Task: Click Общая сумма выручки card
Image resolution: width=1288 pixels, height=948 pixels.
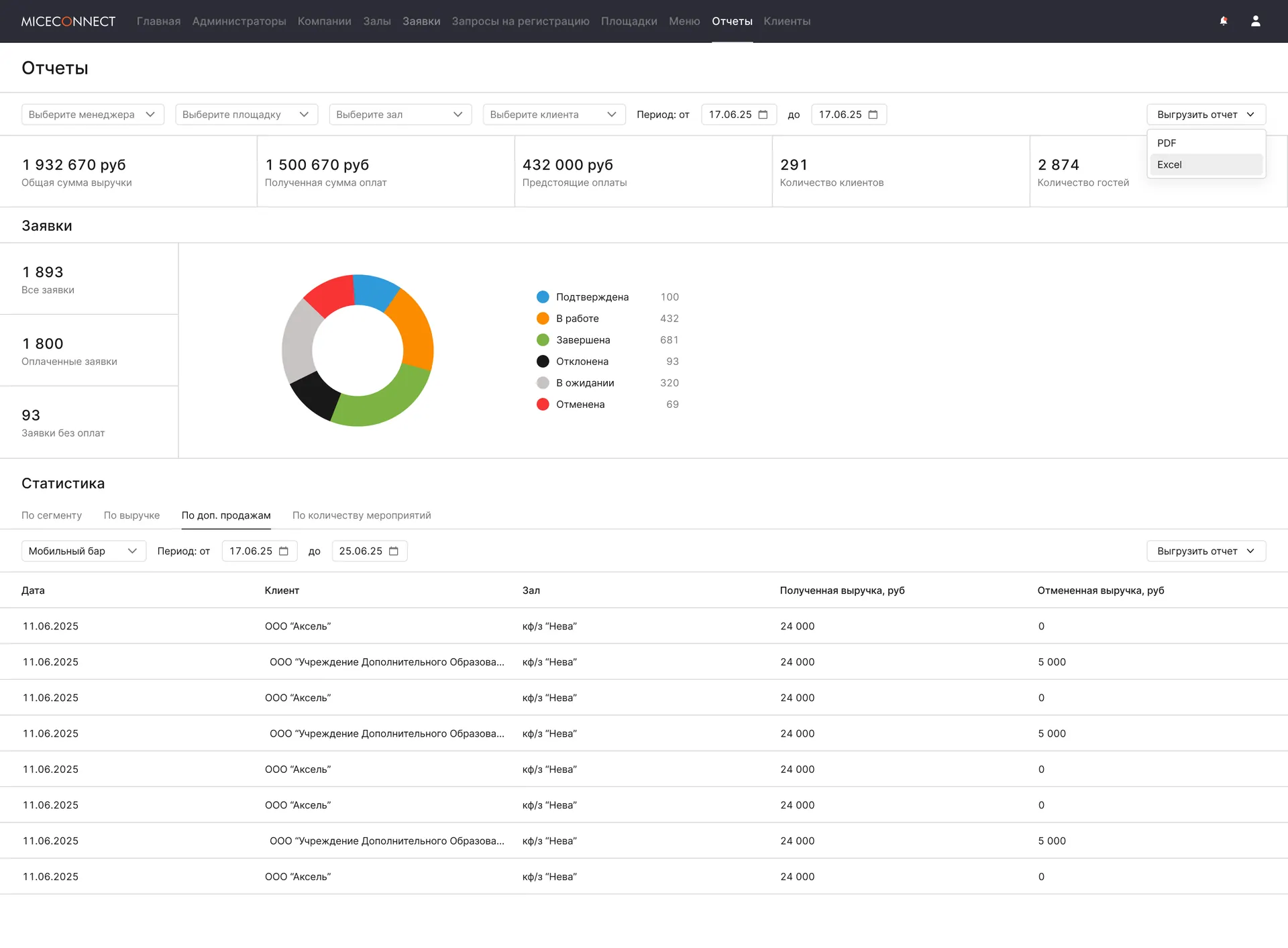Action: tap(128, 172)
